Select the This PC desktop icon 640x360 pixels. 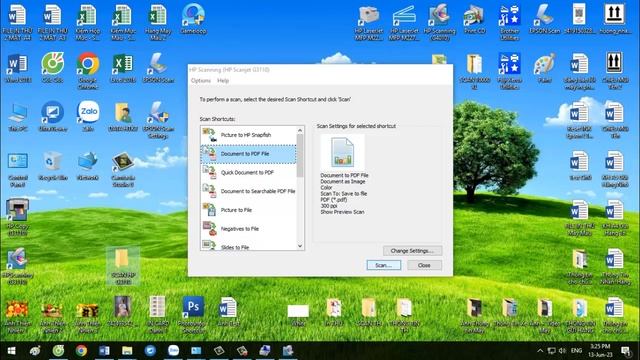coord(18,117)
